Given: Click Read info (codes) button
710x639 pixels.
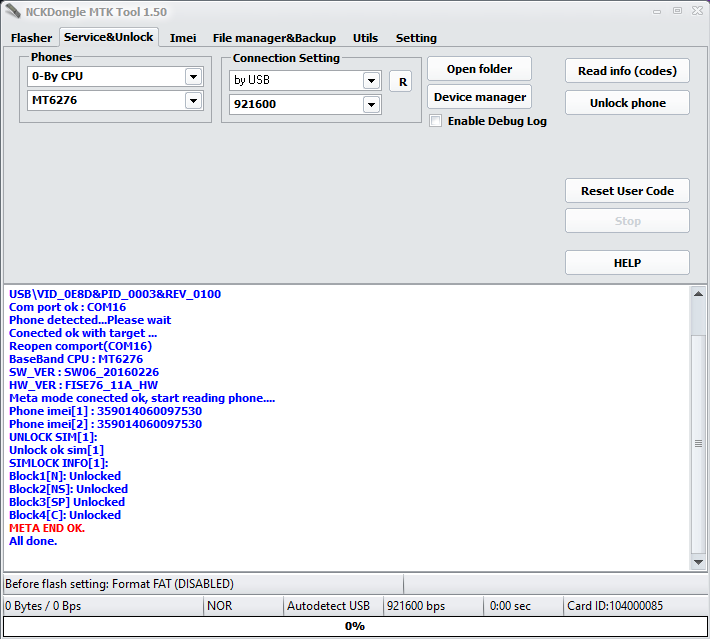Looking at the screenshot, I should (627, 71).
